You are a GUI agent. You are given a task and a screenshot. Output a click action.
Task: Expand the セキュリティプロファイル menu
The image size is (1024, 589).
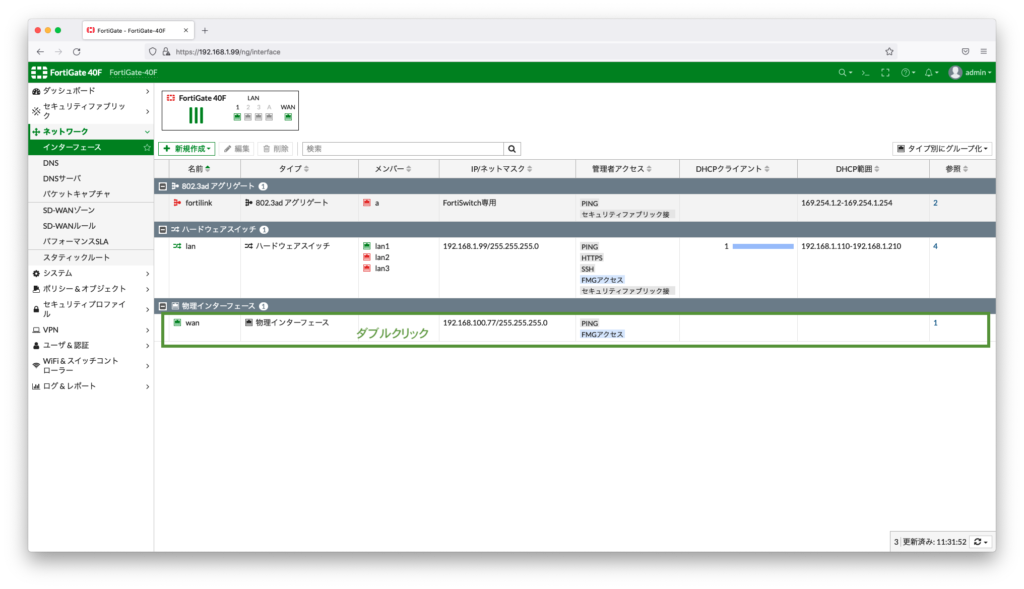90,309
